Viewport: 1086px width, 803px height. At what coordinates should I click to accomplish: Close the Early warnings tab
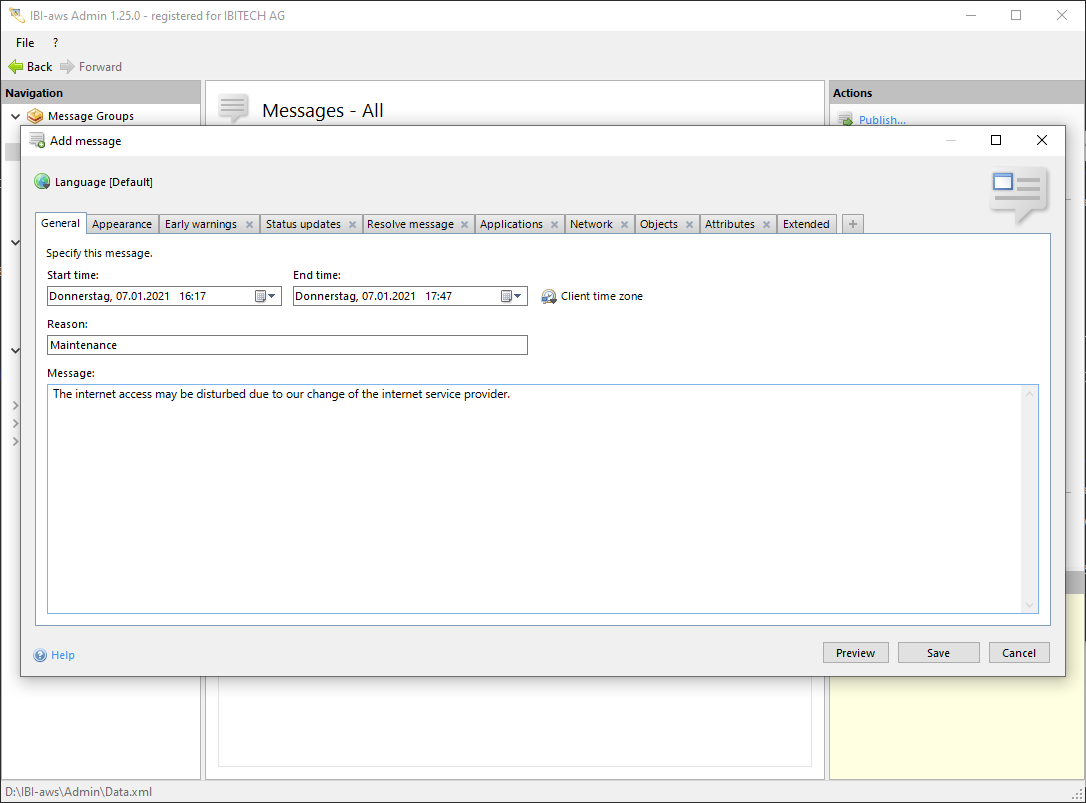pyautogui.click(x=249, y=225)
